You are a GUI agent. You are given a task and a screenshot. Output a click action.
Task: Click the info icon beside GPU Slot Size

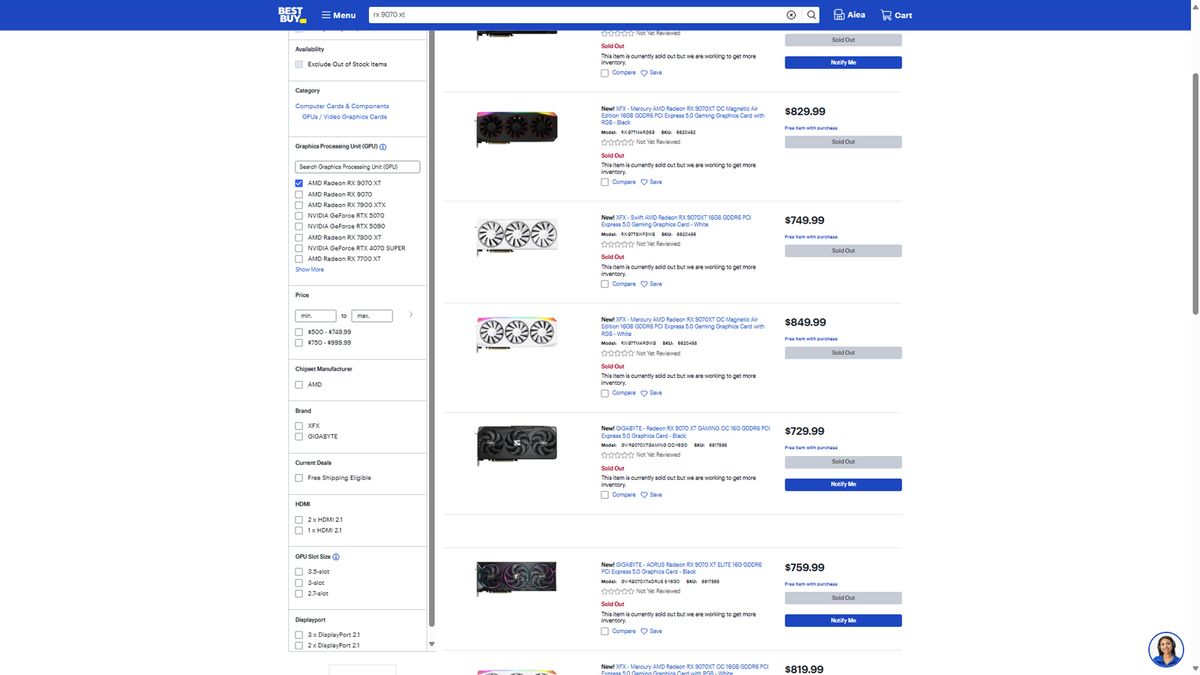pos(336,557)
